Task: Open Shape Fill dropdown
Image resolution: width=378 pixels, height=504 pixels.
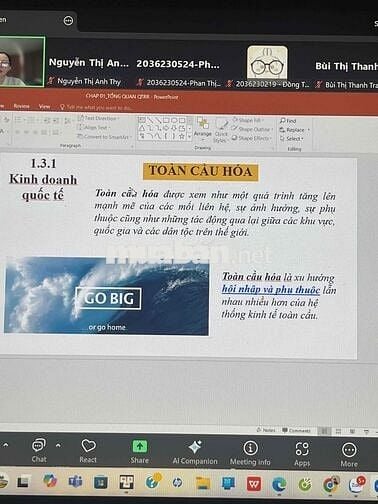Action: [248, 120]
